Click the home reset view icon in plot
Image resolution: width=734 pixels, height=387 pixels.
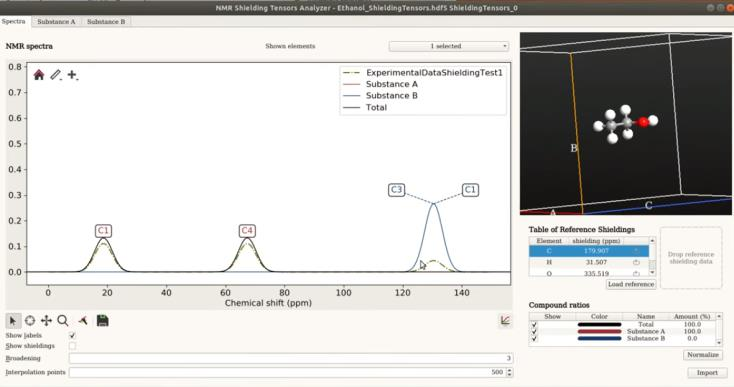click(x=39, y=75)
